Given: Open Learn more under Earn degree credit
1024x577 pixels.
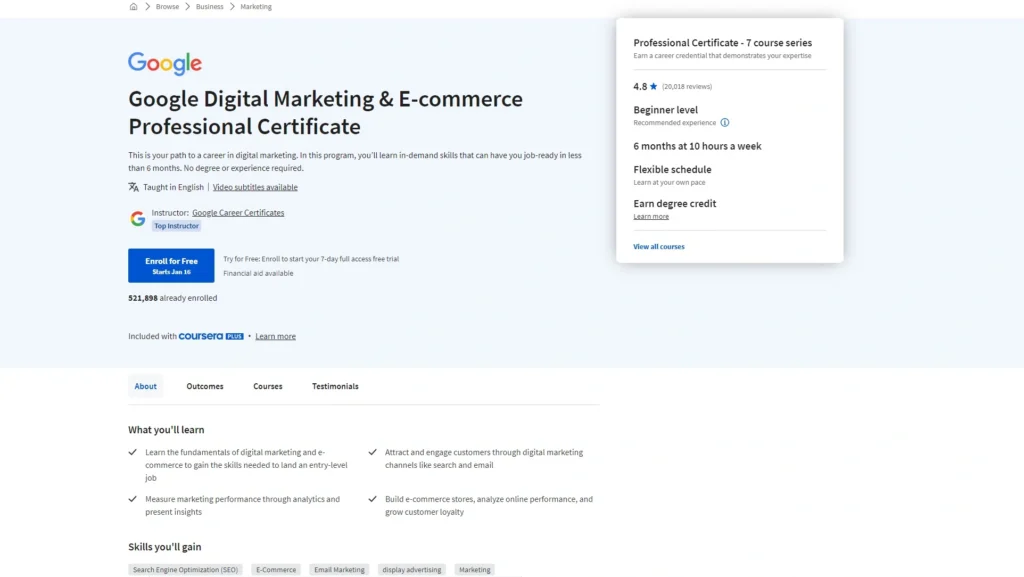Looking at the screenshot, I should click(651, 217).
